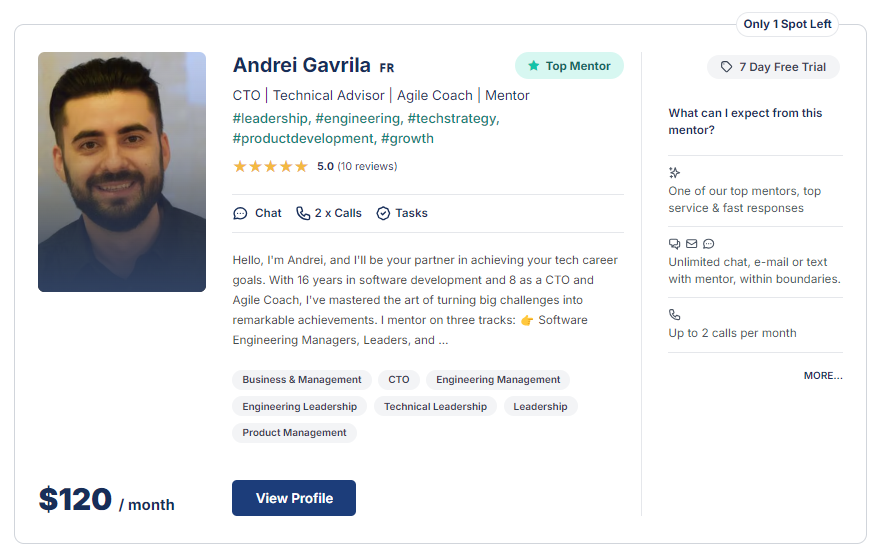Choose the Engineering Management tag
This screenshot has height=556, width=882.
498,380
